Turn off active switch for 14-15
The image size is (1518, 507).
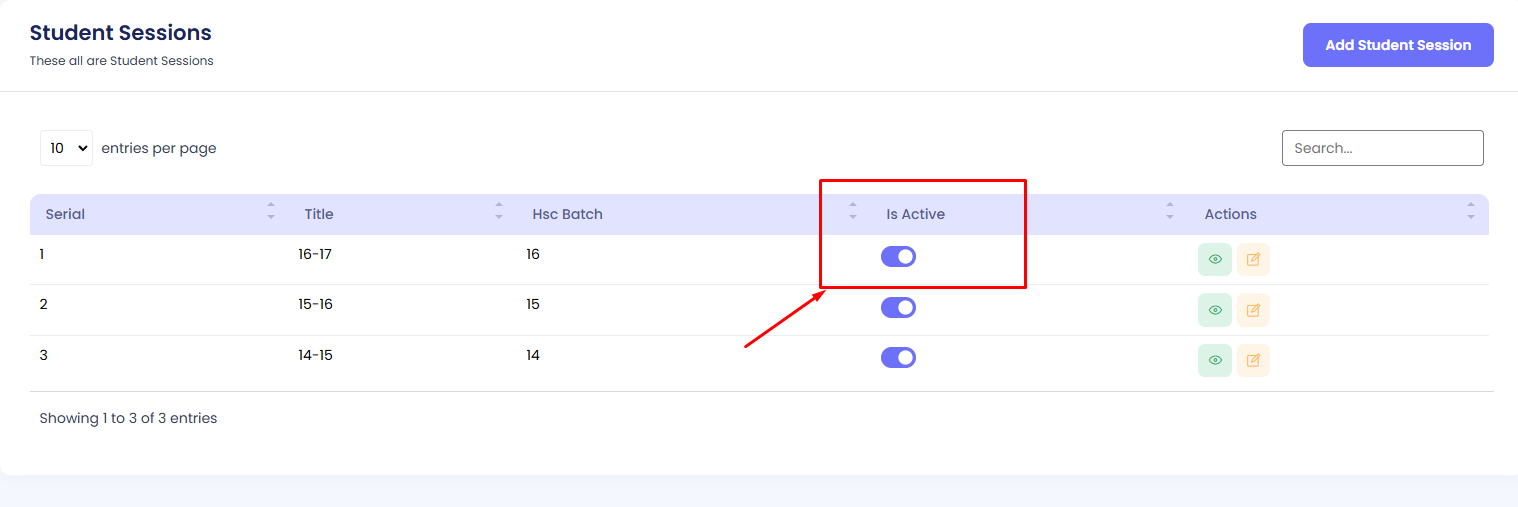pos(898,357)
